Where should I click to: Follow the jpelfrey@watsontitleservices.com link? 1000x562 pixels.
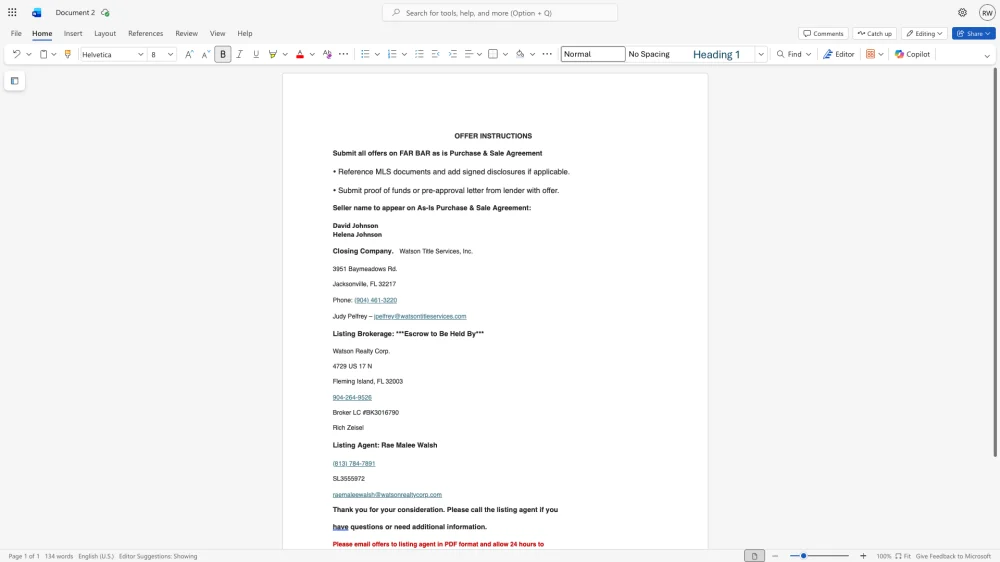[x=420, y=316]
